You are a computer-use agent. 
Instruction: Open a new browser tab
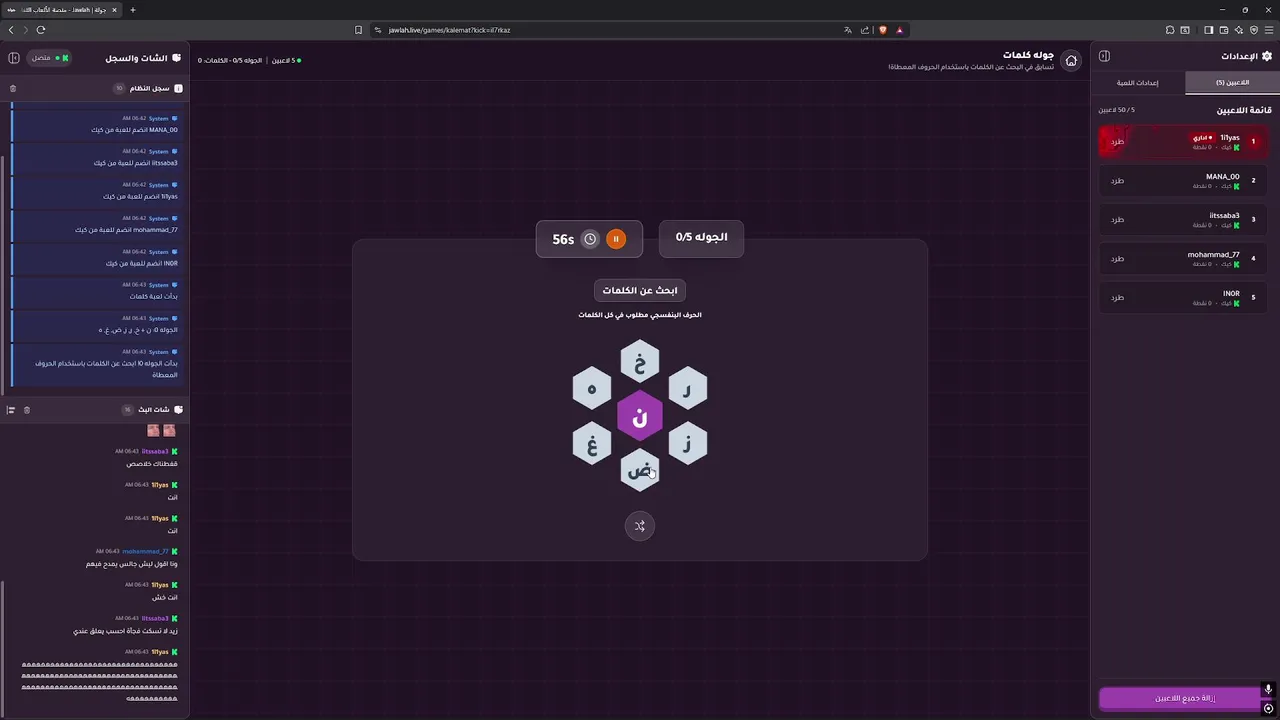pos(132,10)
